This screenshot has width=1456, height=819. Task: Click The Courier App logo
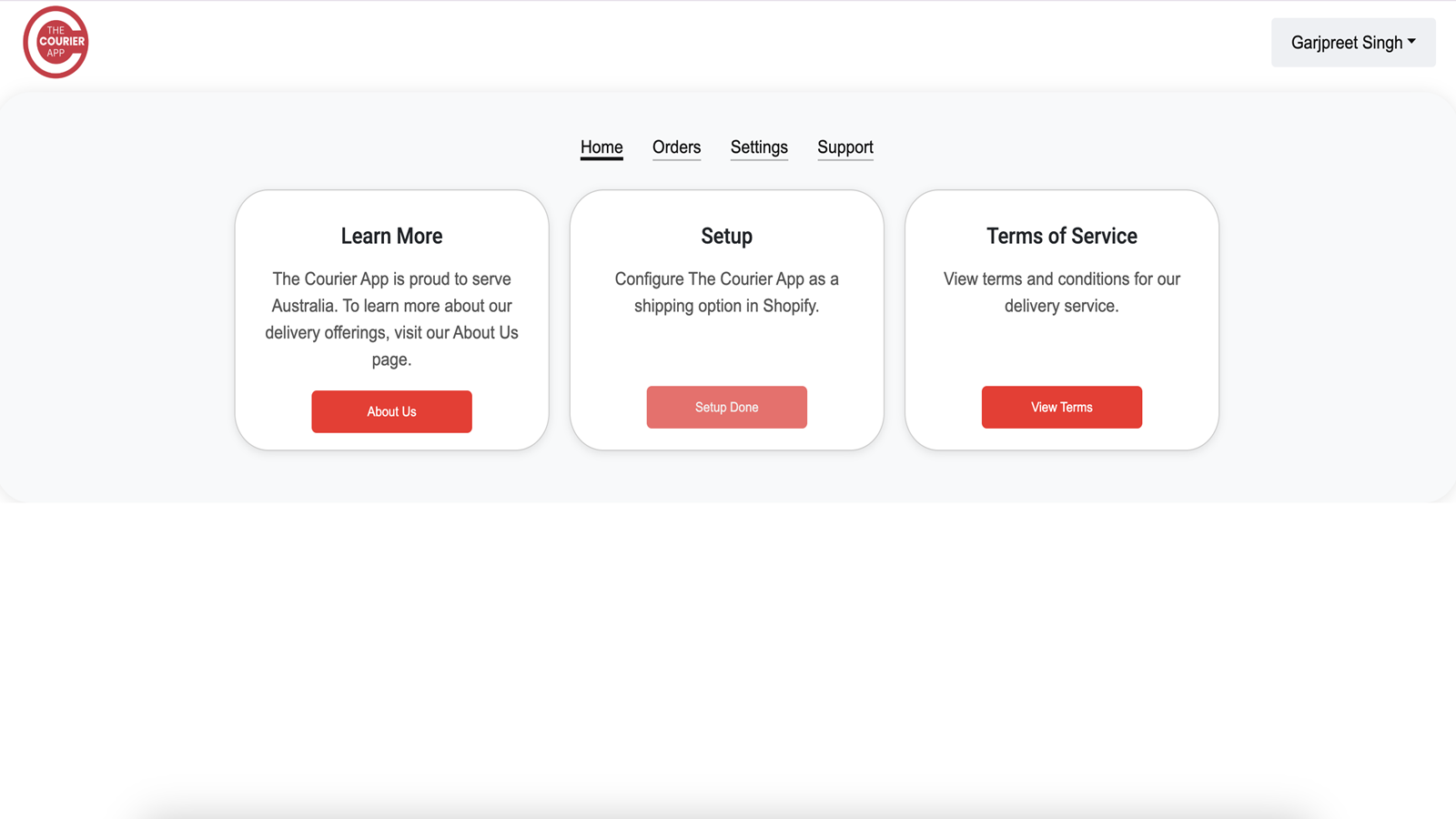coord(56,42)
